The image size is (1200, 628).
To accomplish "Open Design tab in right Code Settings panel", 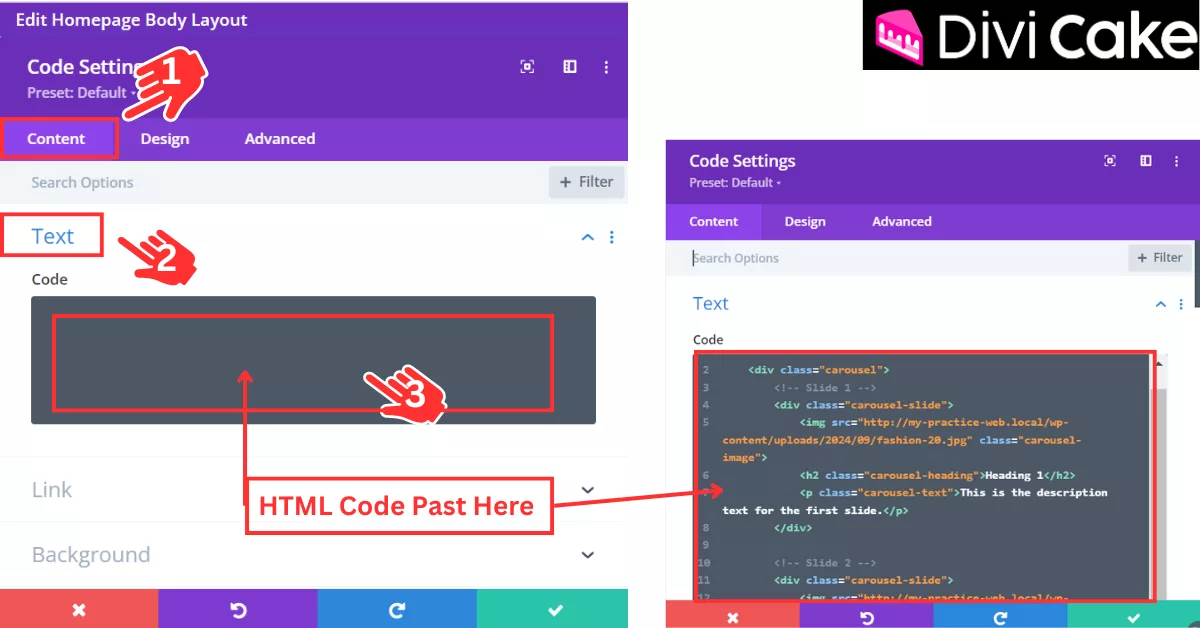I will coord(805,221).
